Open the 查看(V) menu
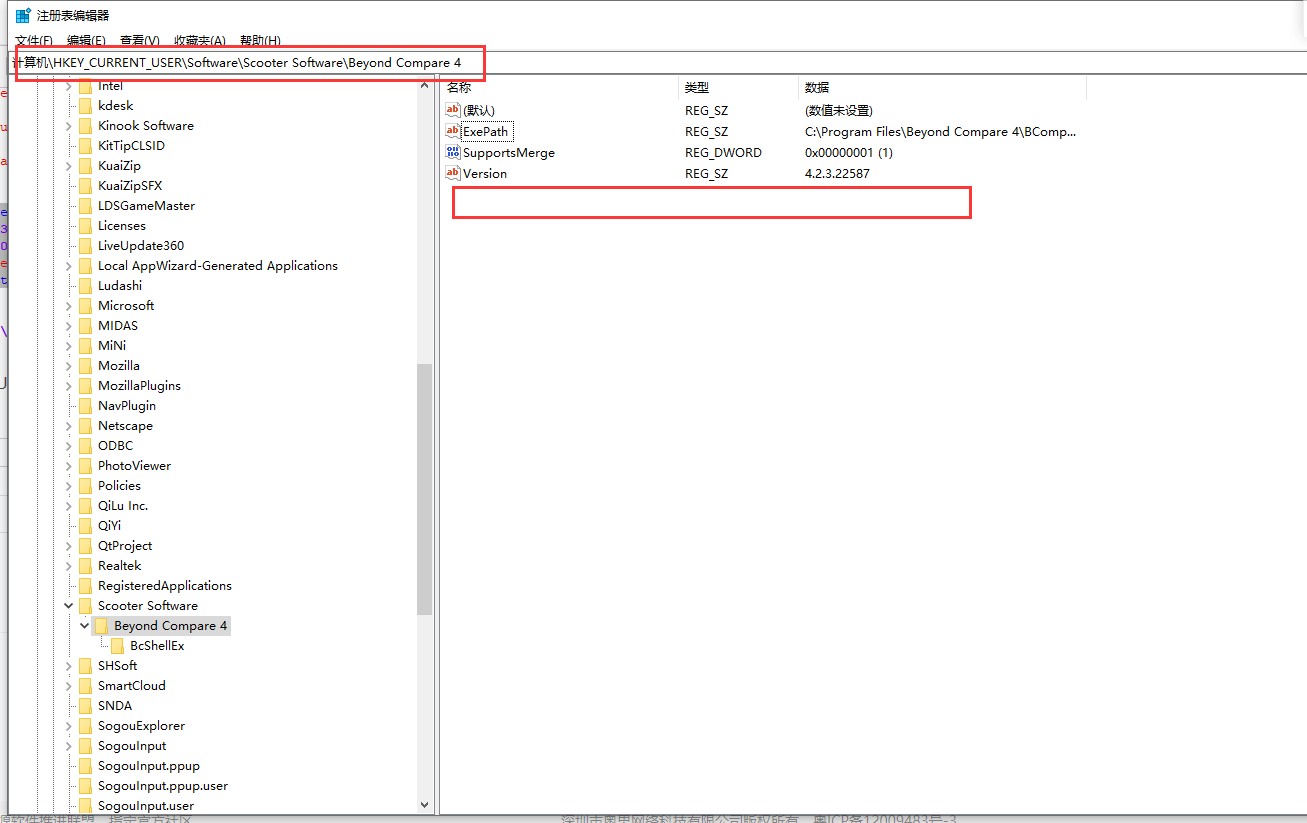The width and height of the screenshot is (1307, 823). coord(140,41)
